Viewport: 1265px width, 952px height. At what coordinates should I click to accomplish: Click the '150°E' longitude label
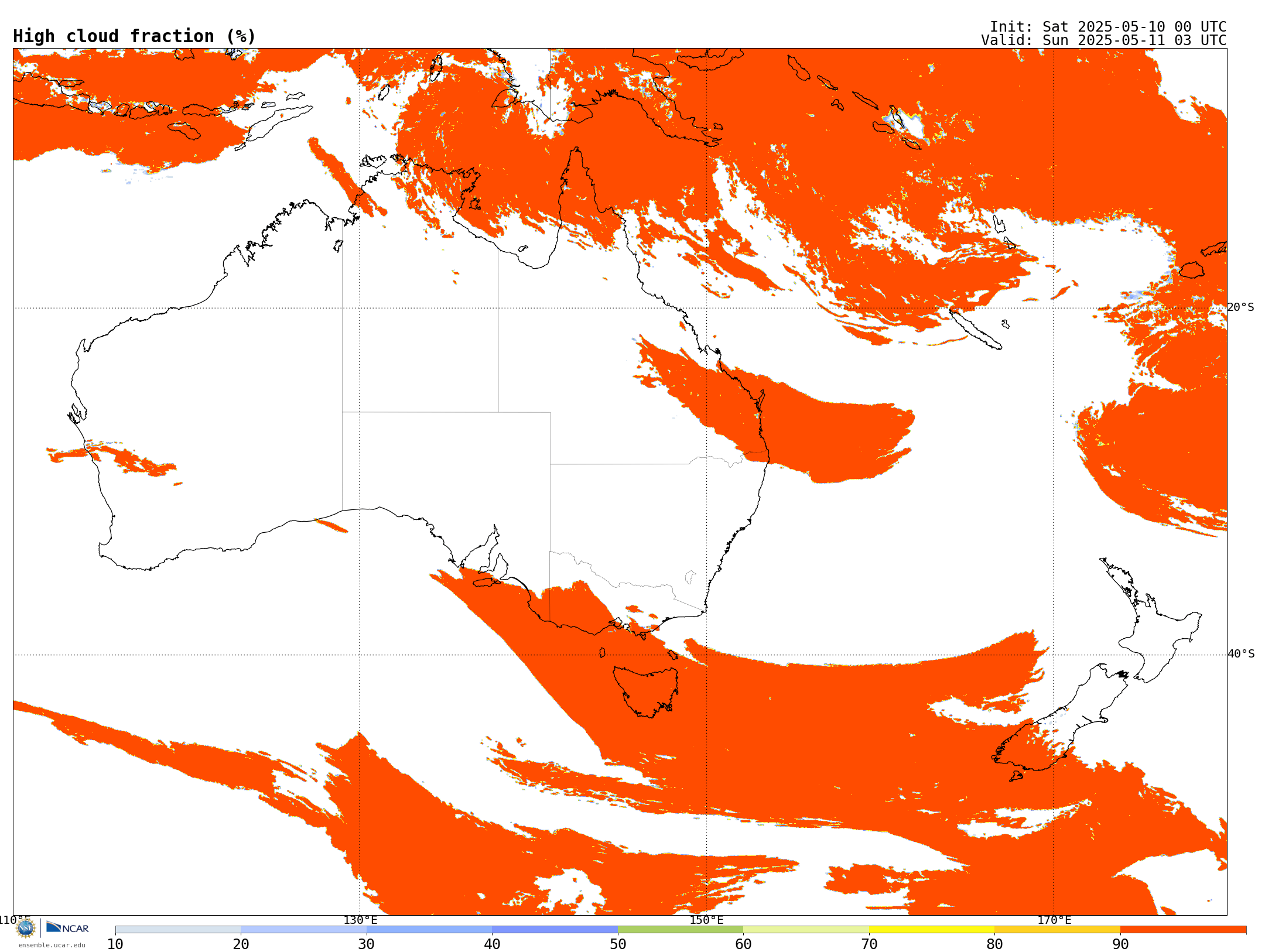click(x=706, y=920)
